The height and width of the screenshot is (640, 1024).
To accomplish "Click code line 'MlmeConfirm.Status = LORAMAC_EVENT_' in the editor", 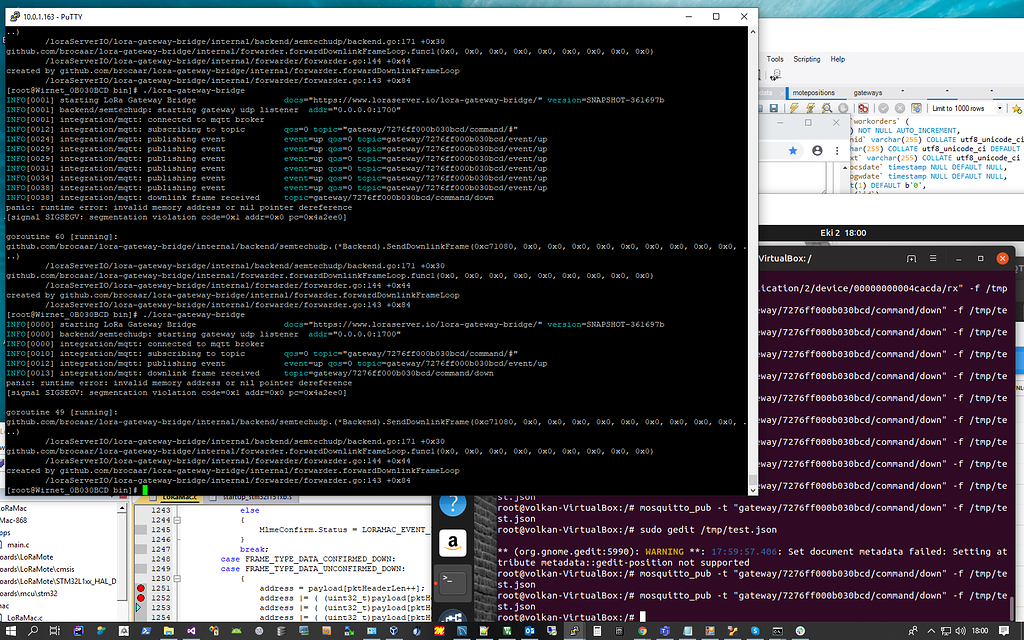I will 342,530.
